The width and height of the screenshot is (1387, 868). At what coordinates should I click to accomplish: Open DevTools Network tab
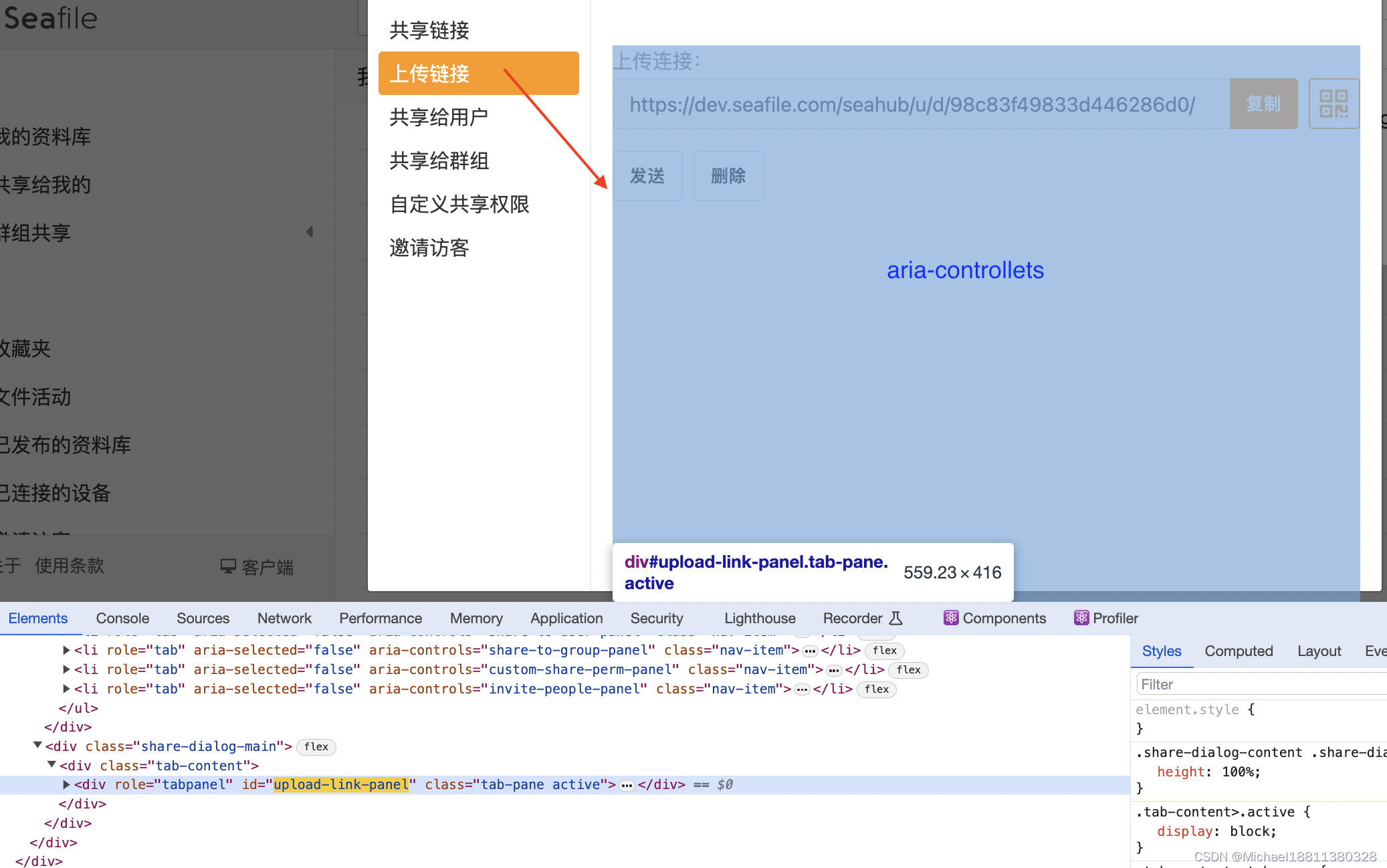[284, 618]
